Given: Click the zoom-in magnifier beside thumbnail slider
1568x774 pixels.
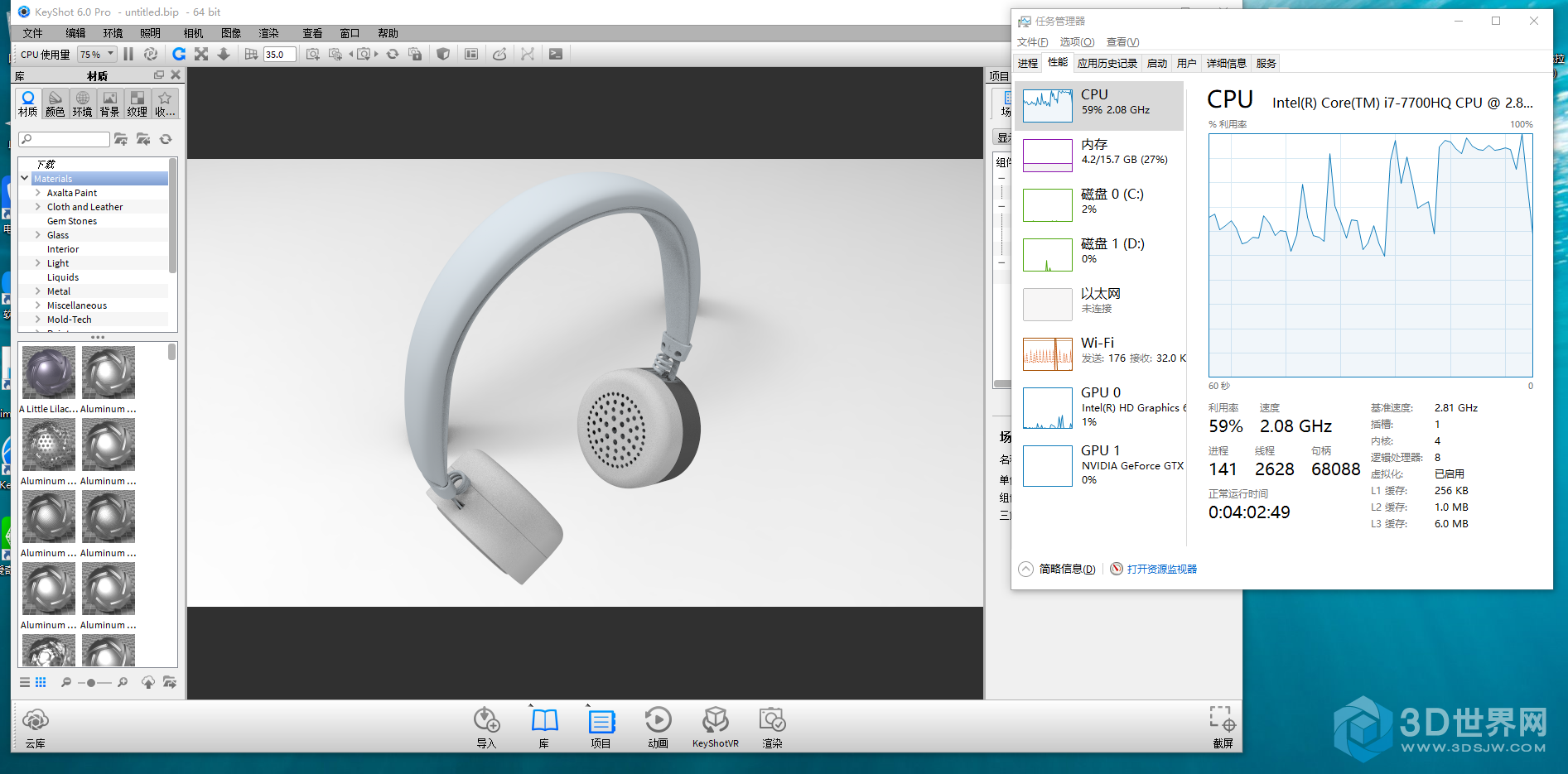Looking at the screenshot, I should (x=123, y=682).
